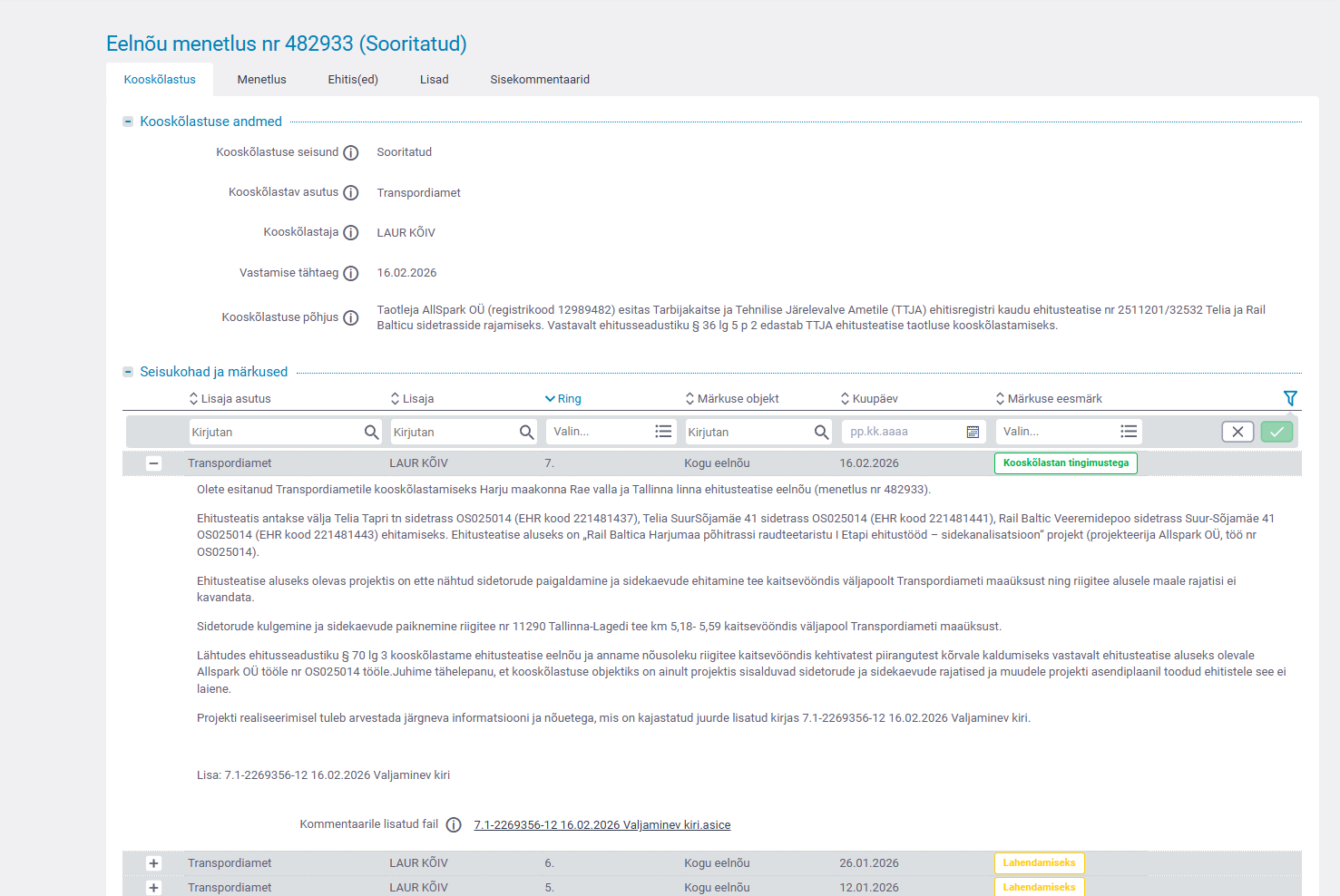Switch to the Menetlus tab
Screen dimensions: 1340x896
261,80
